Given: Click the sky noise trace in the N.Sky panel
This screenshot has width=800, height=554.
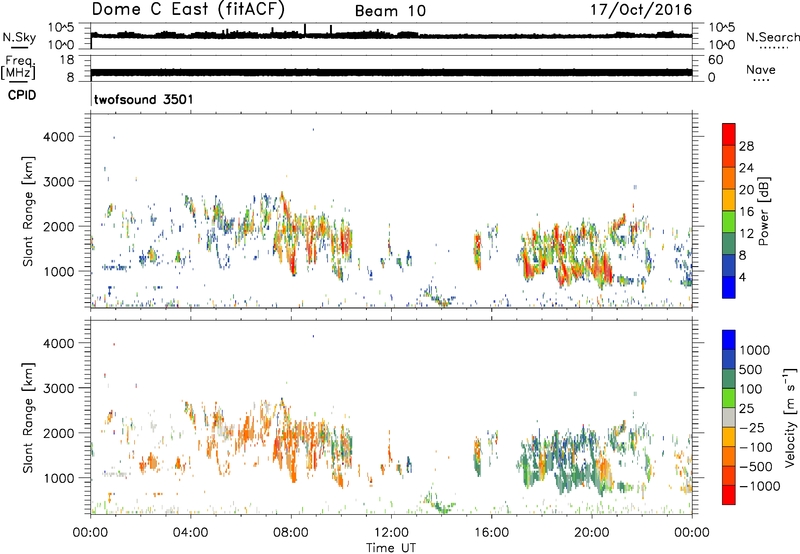Looking at the screenshot, I should point(392,36).
